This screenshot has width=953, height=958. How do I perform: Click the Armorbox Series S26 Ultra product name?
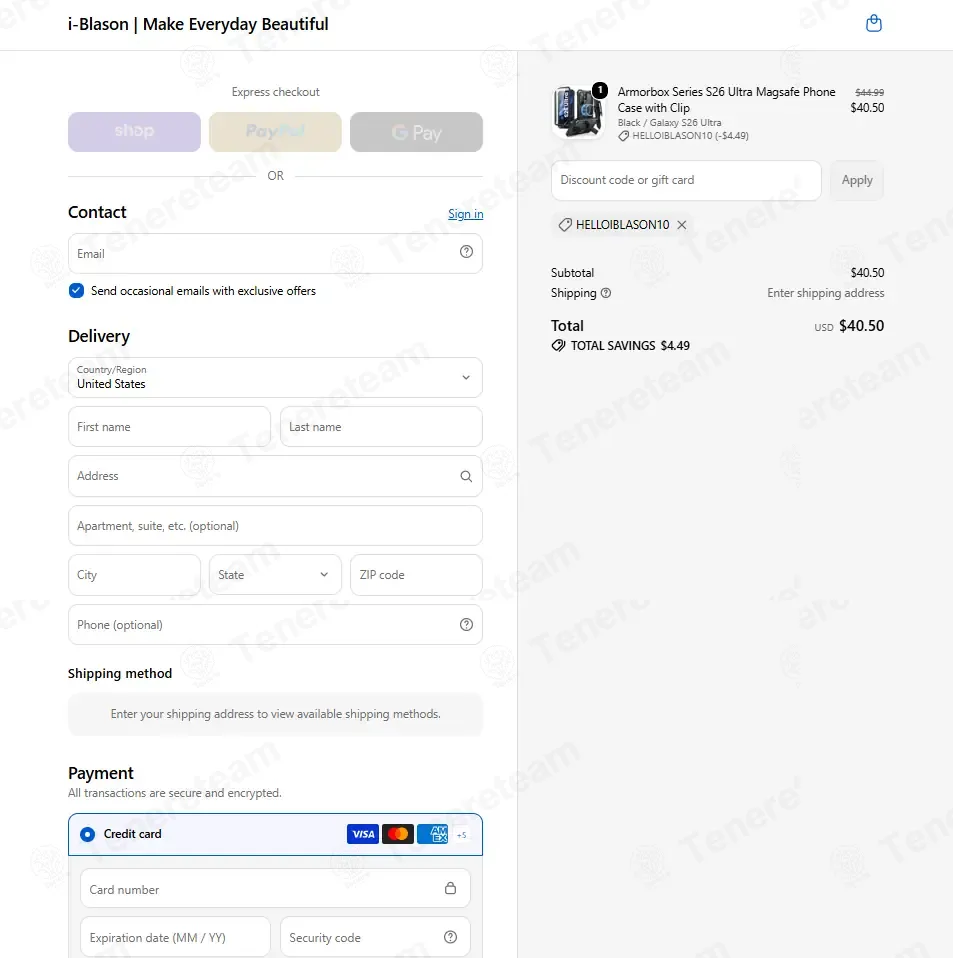pyautogui.click(x=726, y=100)
